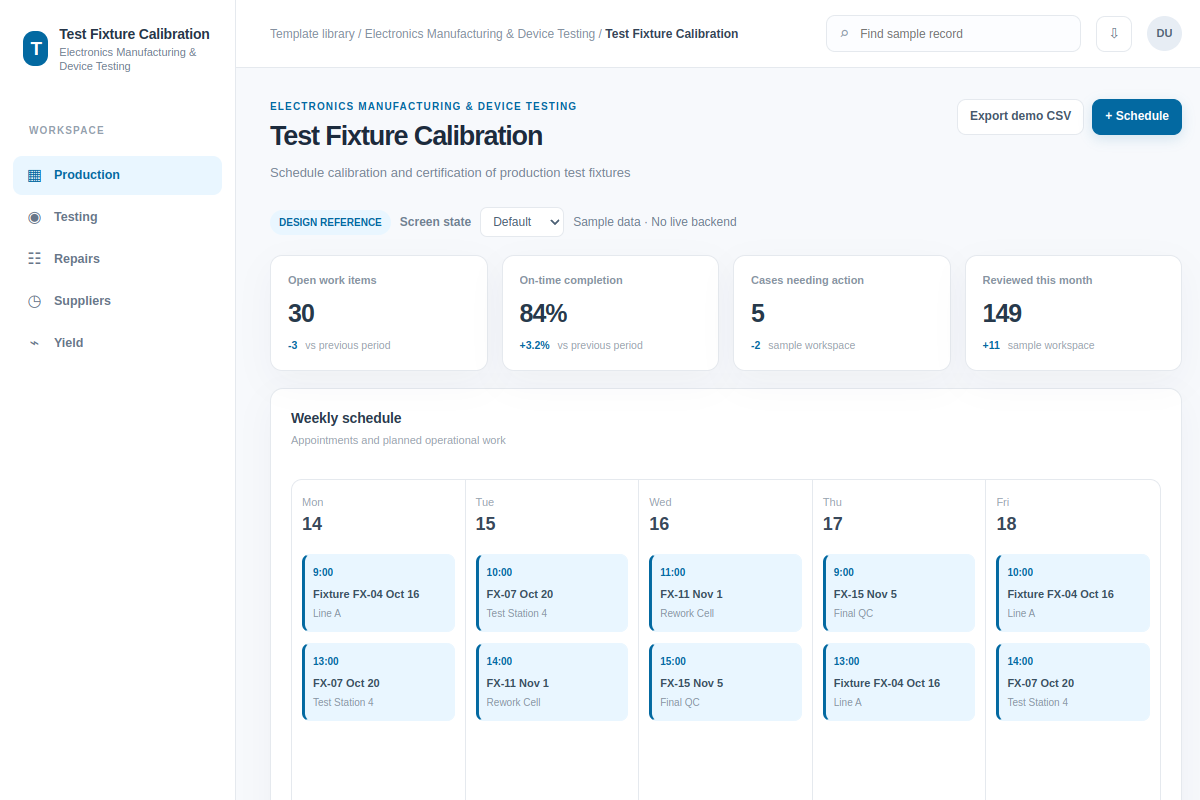This screenshot has height=800, width=1200.
Task: Click the search magnifier icon
Action: click(x=845, y=34)
